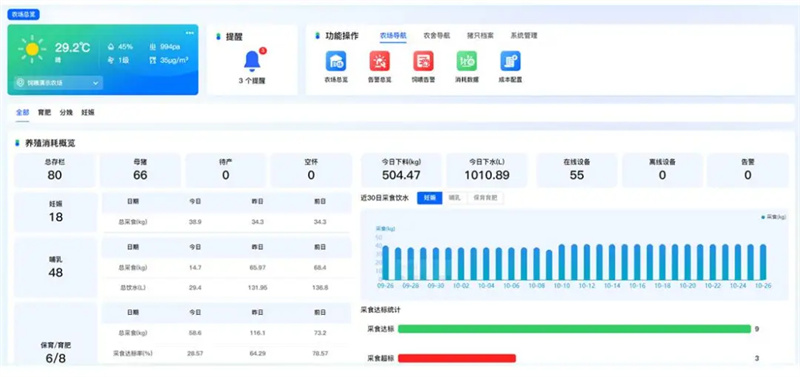
Task: Select the 分娩 filter tab
Action: click(x=66, y=112)
